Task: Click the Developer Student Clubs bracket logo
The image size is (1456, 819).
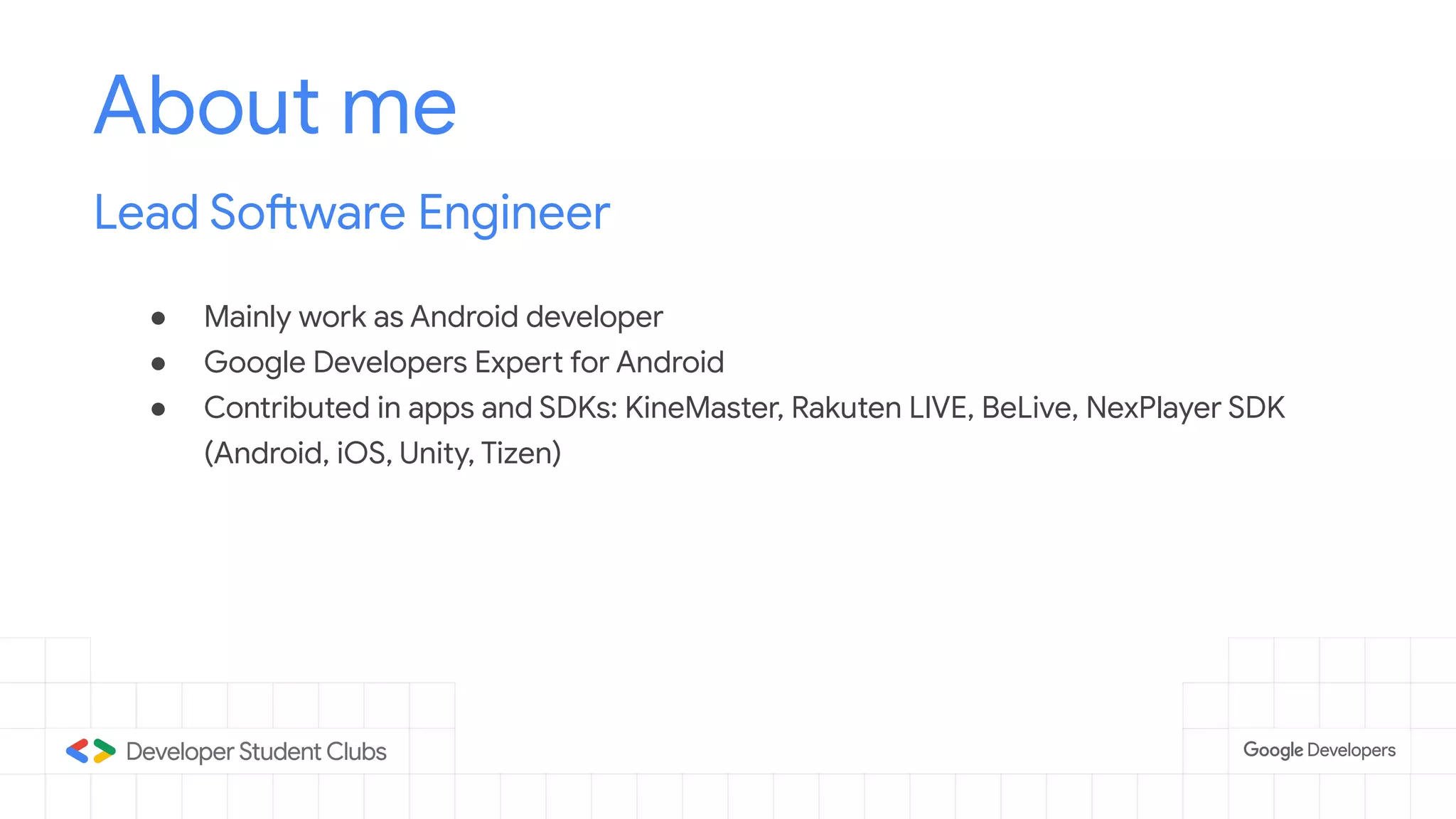Action: tap(90, 751)
